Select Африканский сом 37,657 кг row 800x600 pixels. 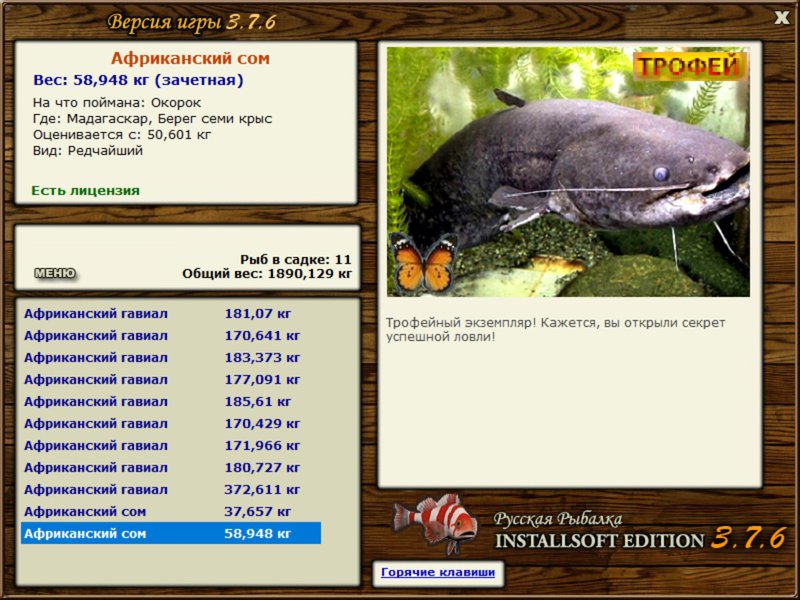tap(171, 511)
